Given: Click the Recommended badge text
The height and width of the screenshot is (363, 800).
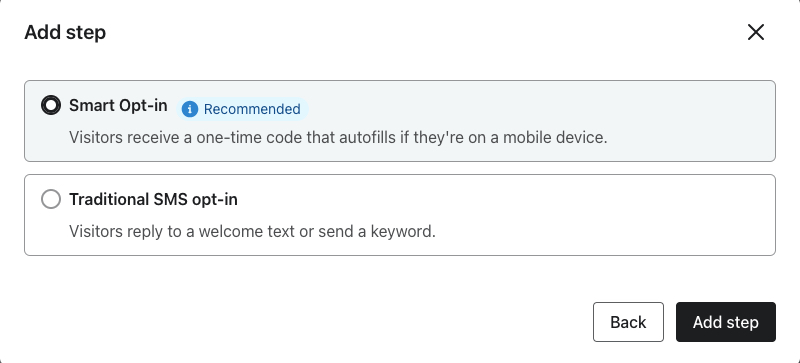Looking at the screenshot, I should pos(252,109).
